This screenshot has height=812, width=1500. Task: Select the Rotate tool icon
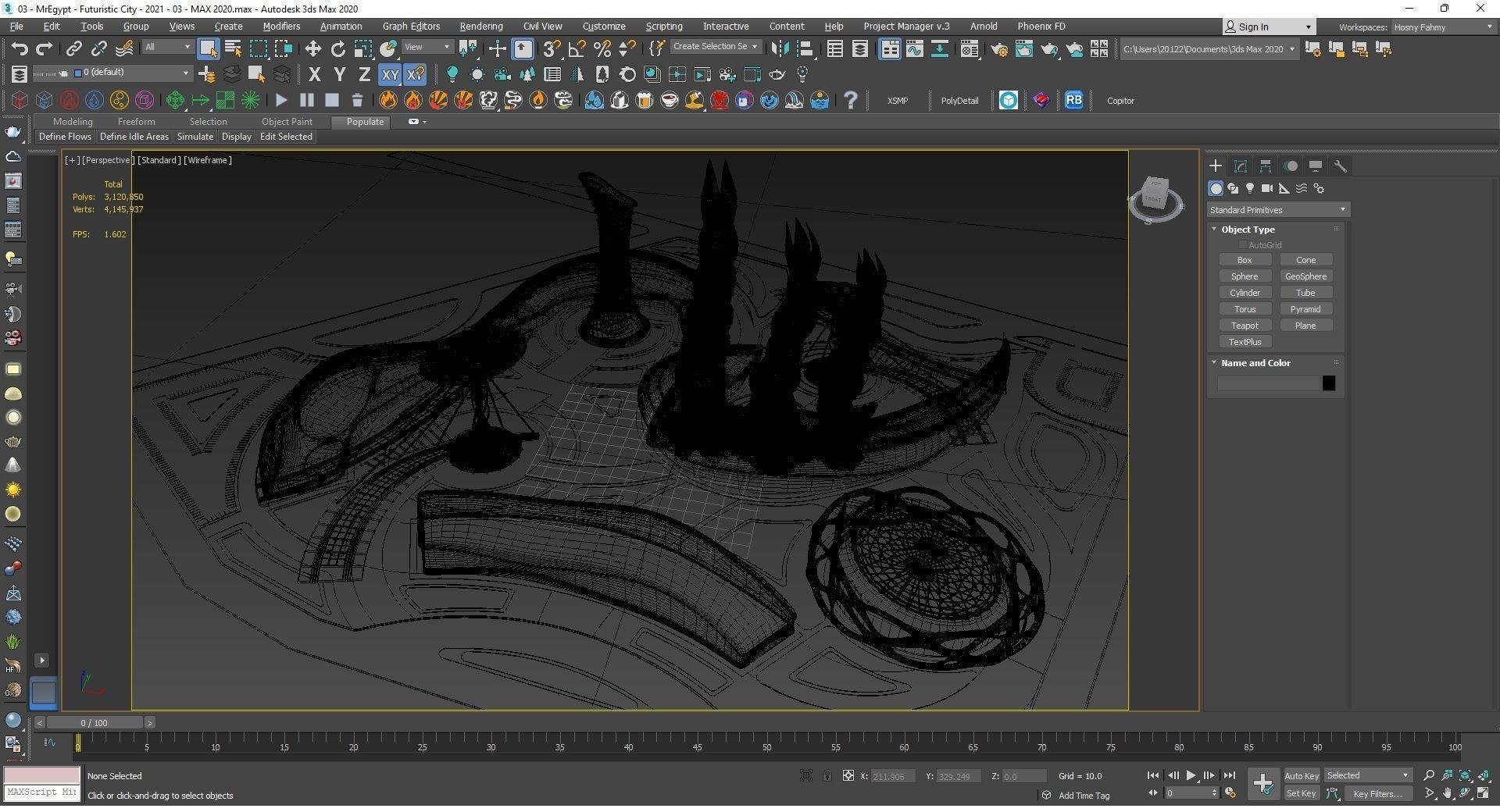coord(337,49)
